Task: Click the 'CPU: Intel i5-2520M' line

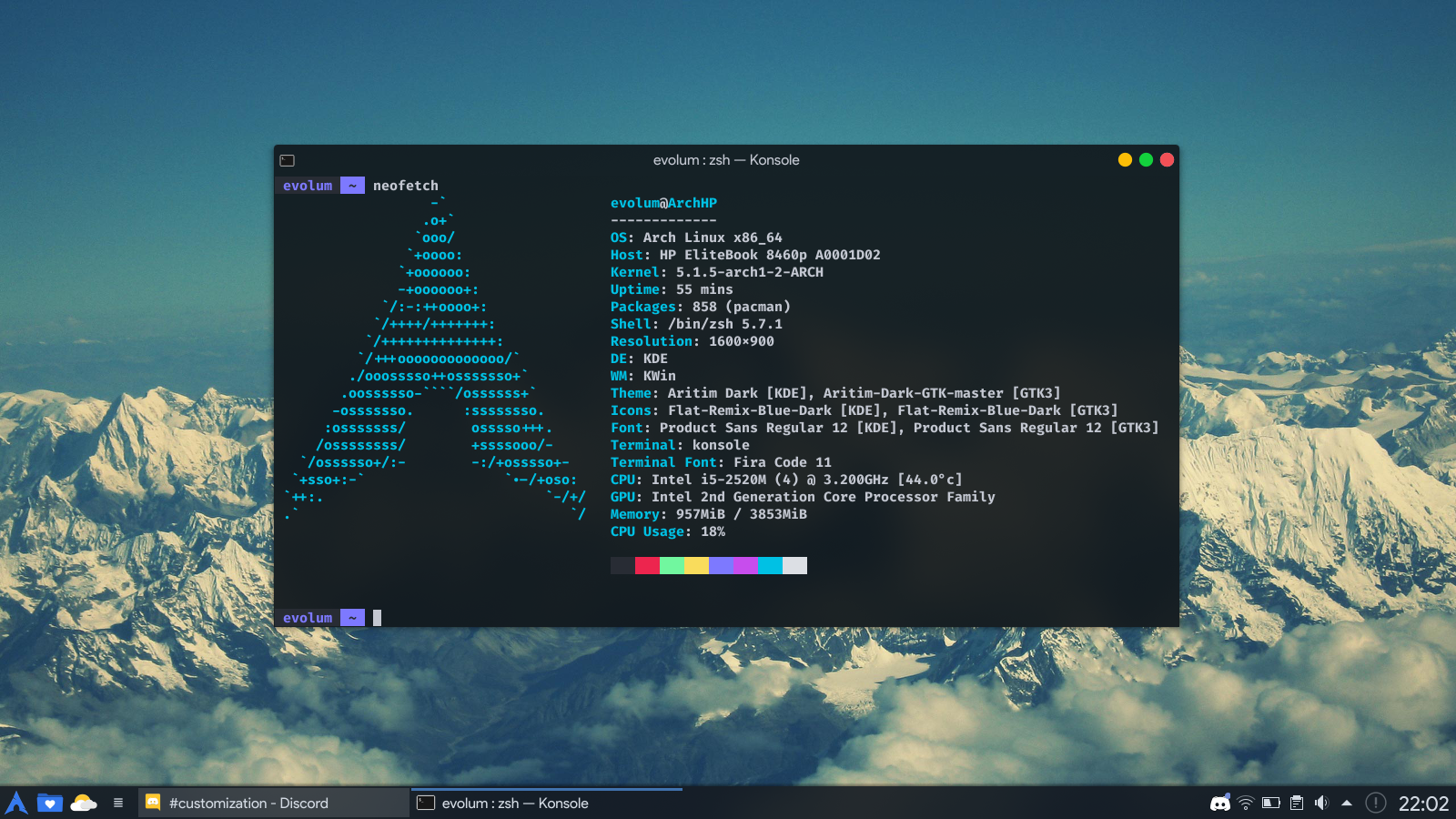Action: click(x=786, y=480)
